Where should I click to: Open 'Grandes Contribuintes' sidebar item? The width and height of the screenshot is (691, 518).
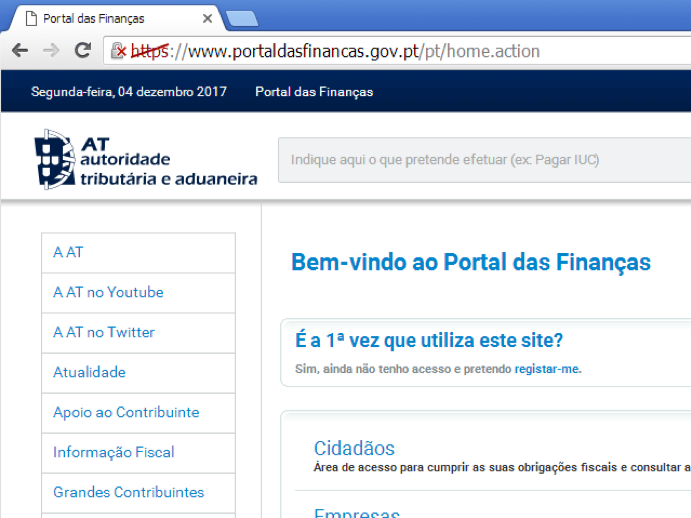coord(138,493)
